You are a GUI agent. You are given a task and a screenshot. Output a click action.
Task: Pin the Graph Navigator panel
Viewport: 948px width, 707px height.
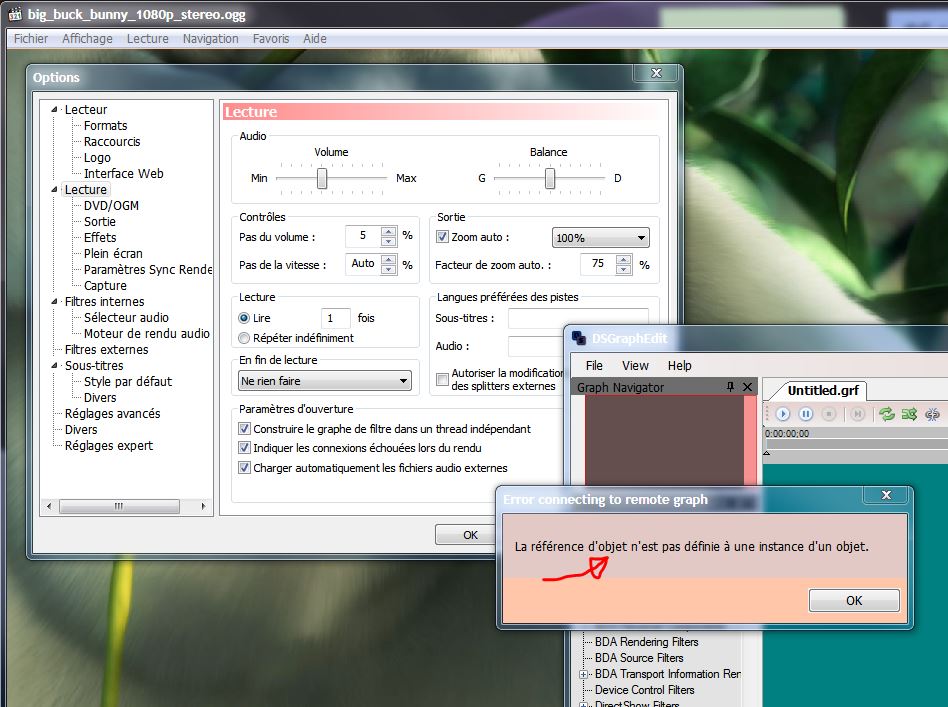pos(730,386)
